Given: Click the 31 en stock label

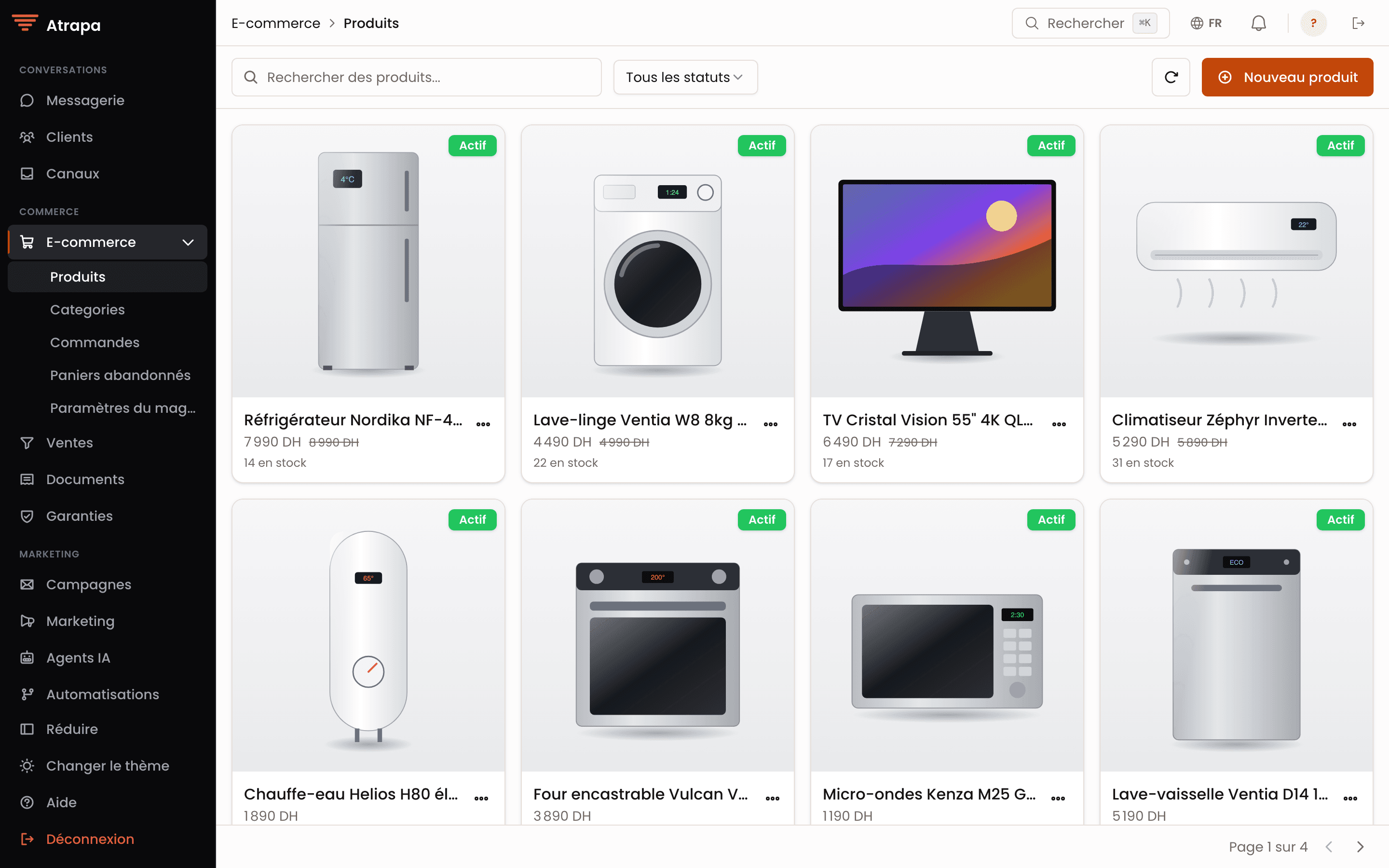Looking at the screenshot, I should tap(1143, 463).
